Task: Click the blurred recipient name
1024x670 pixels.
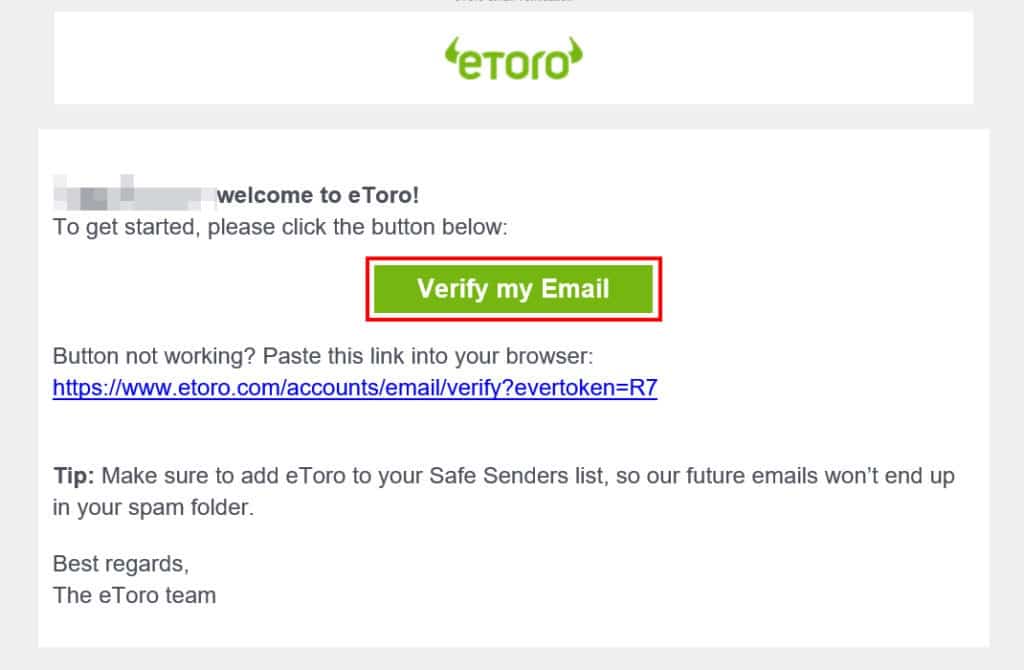Action: pos(135,195)
